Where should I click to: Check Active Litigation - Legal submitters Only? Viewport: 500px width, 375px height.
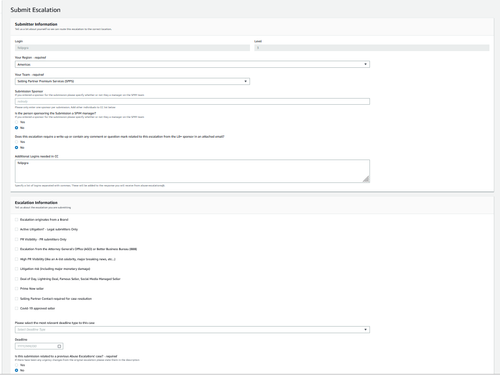pyautogui.click(x=16, y=229)
